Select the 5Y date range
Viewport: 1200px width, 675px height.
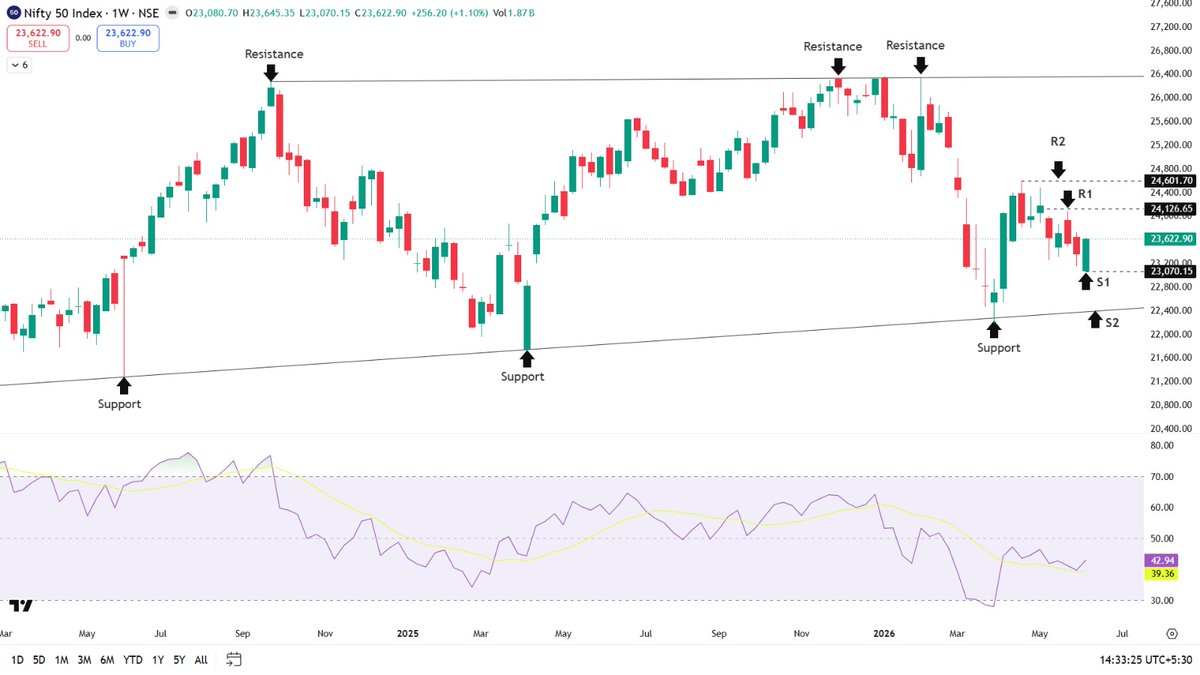(179, 660)
